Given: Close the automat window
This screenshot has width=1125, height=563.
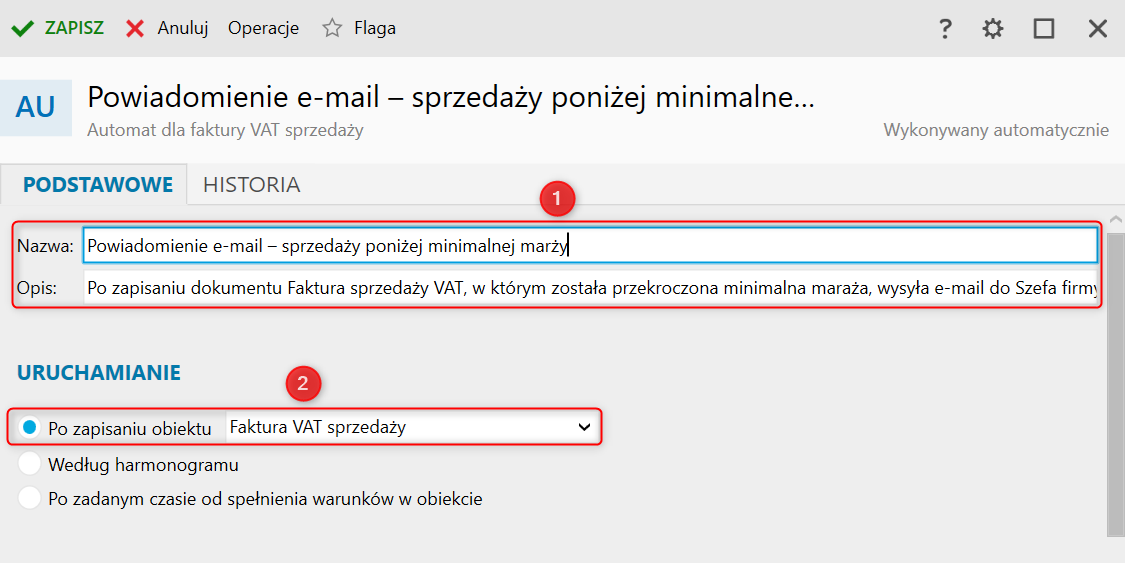Looking at the screenshot, I should (1097, 29).
